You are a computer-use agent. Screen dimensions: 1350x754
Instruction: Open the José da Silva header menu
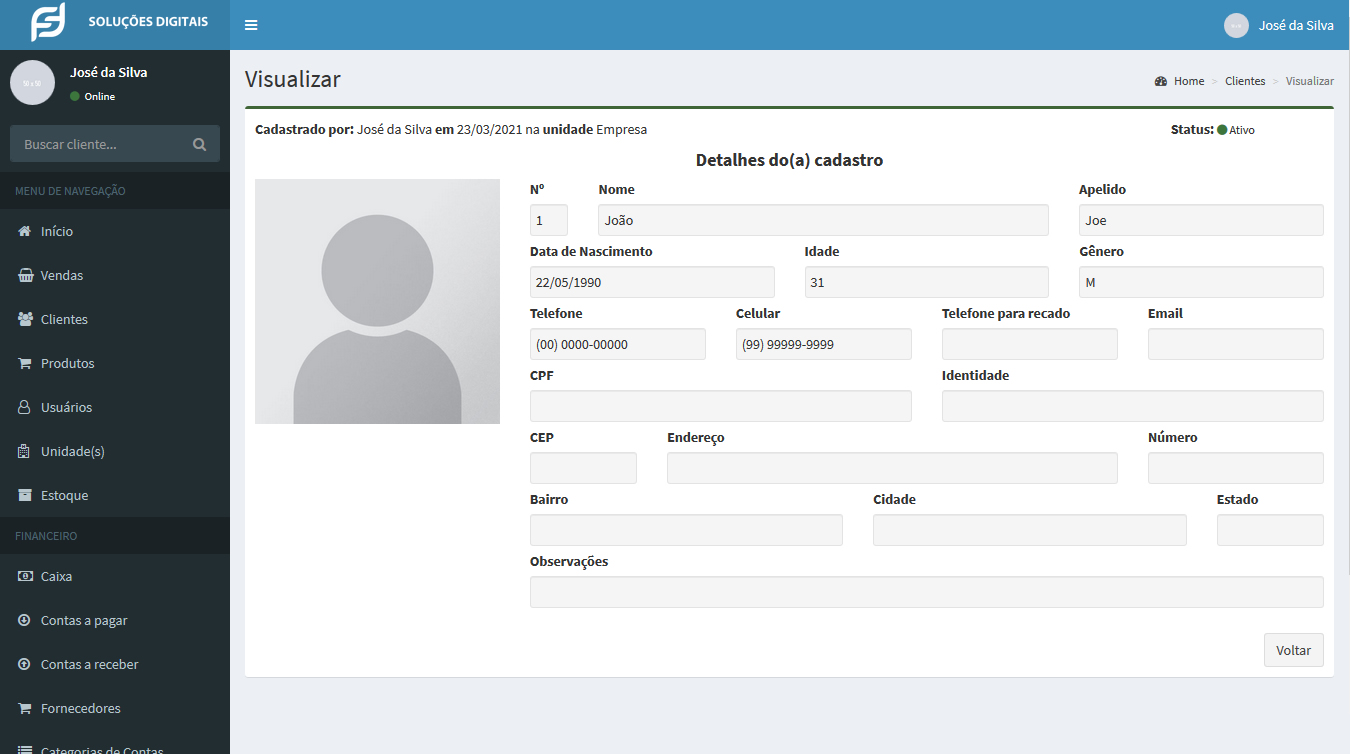pyautogui.click(x=1279, y=25)
